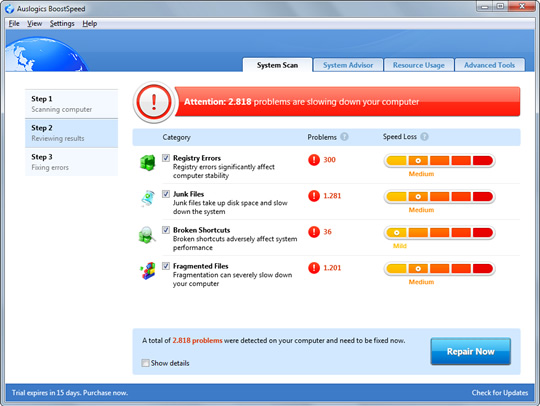Click the red warning icon beside 1.201
Viewport: 540px width, 406px height.
(314, 268)
